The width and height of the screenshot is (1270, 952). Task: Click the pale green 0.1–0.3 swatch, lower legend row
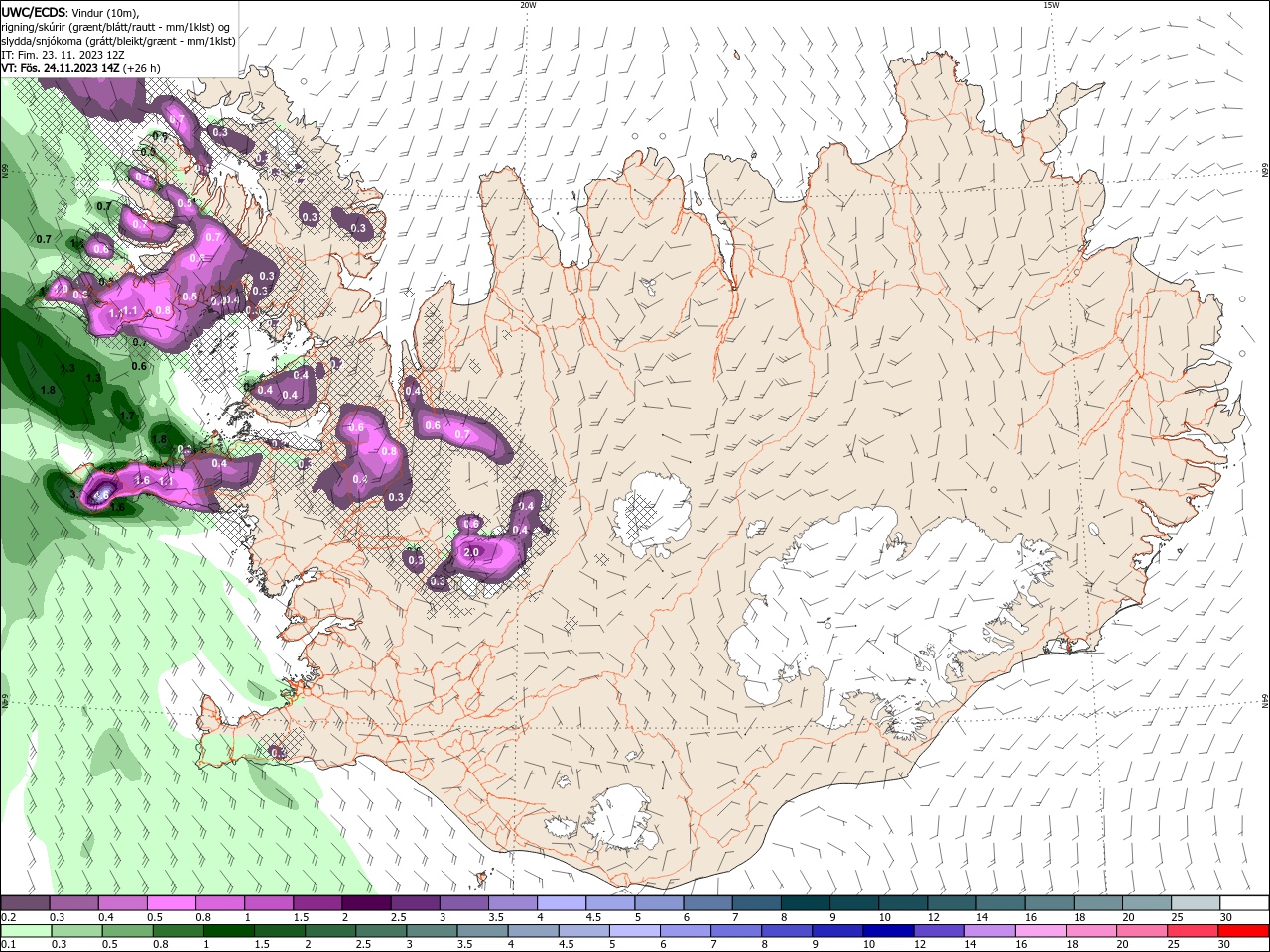coord(26,931)
